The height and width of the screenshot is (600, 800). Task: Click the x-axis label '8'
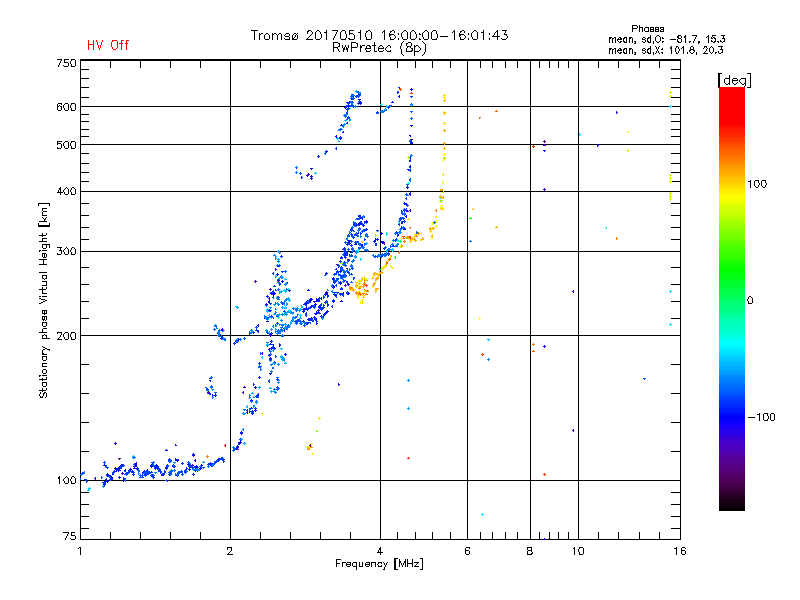(x=530, y=551)
